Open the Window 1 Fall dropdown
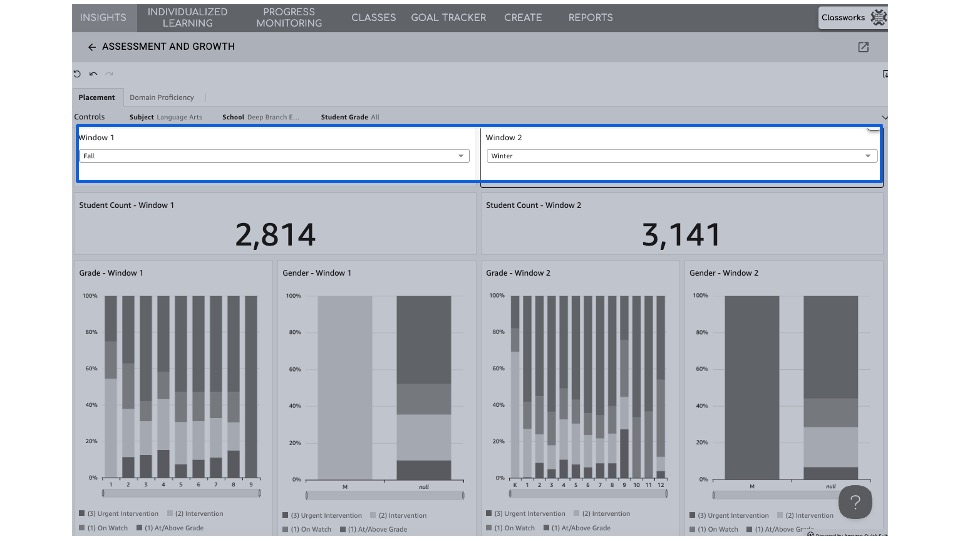Viewport: 960px width, 540px height. [274, 156]
